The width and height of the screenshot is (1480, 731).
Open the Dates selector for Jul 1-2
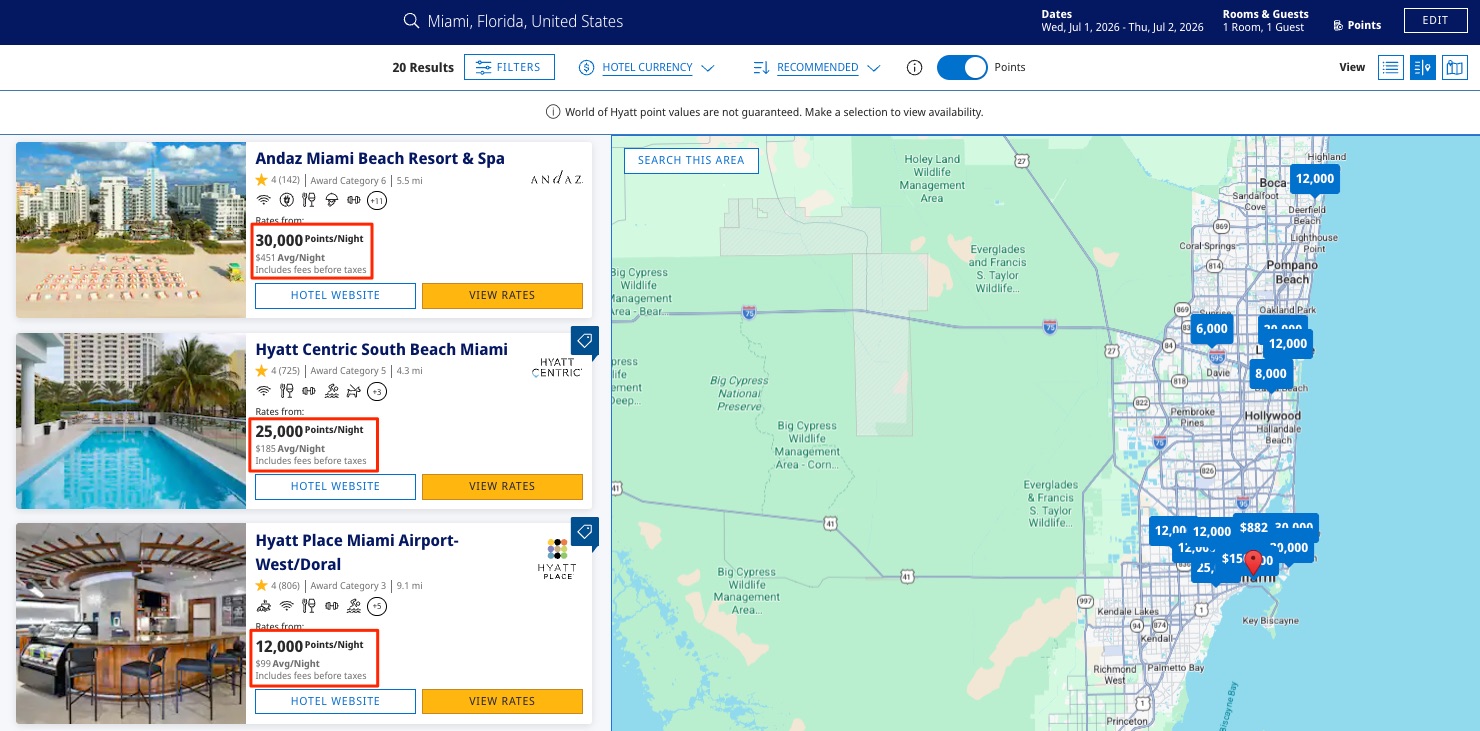1122,21
